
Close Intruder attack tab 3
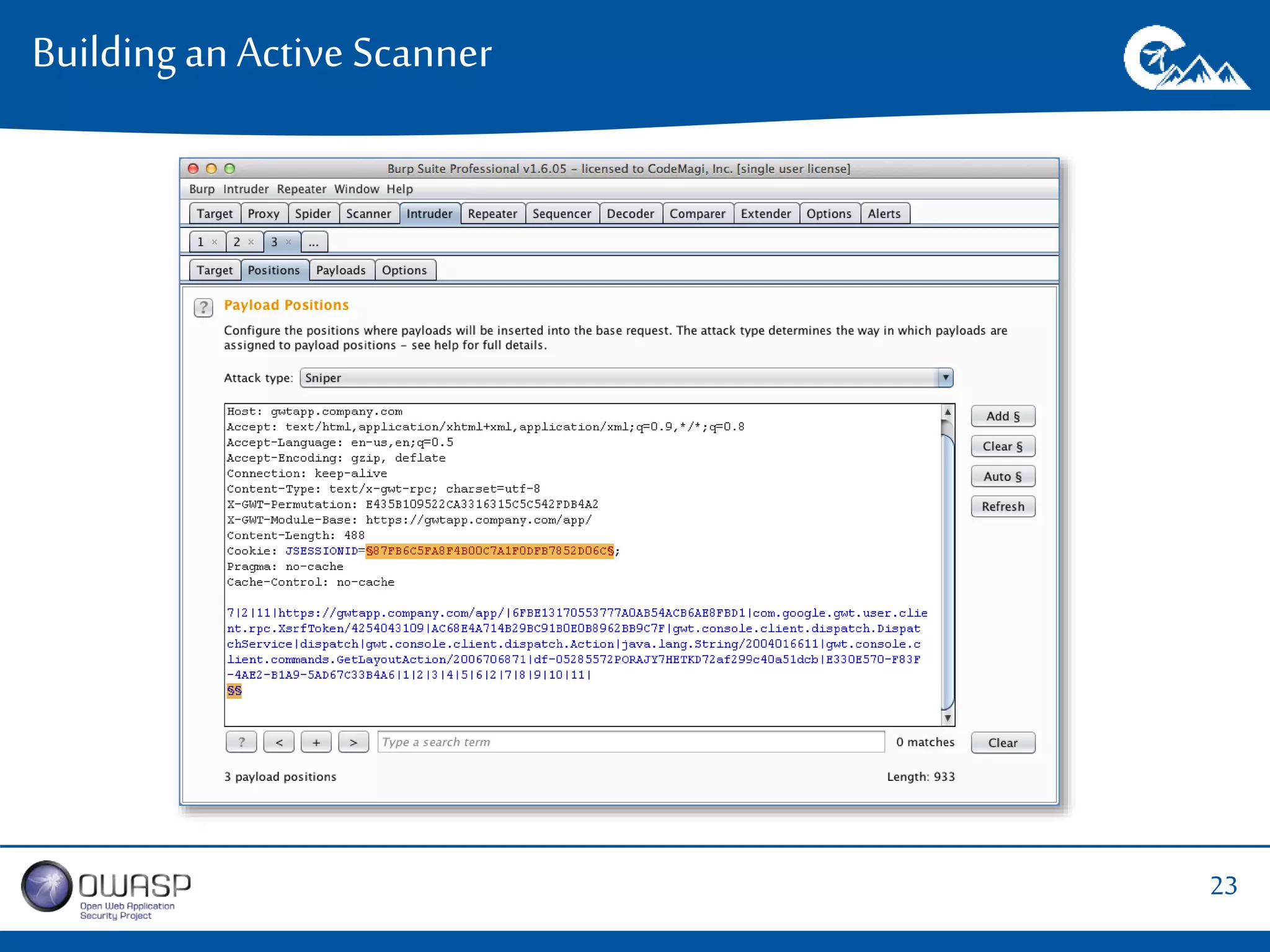pyautogui.click(x=288, y=242)
